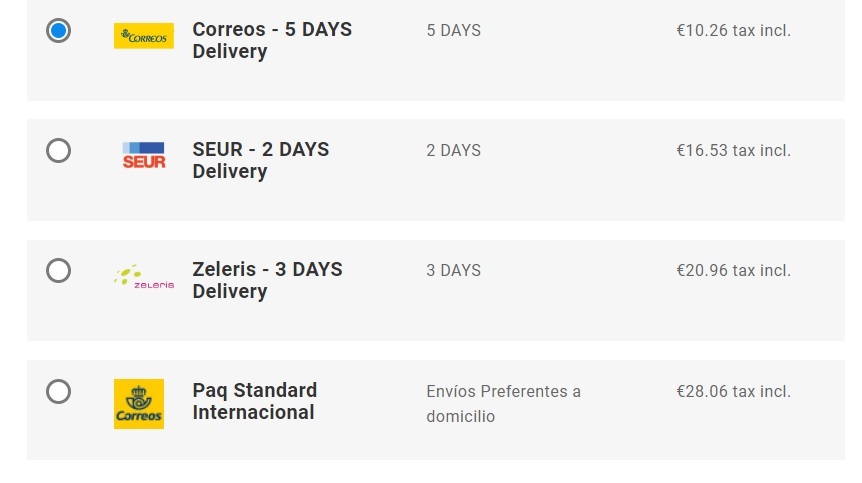Click the 'SEUR - 2 DAYS Delivery' label
The width and height of the screenshot is (862, 483).
click(261, 160)
